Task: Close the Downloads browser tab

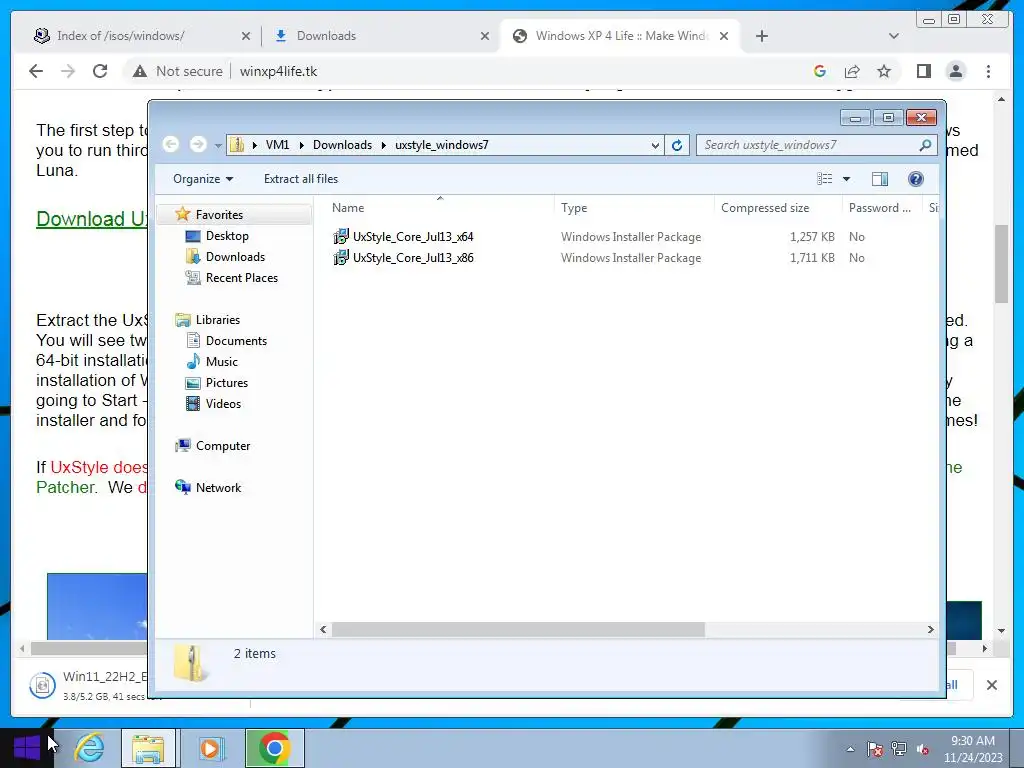Action: click(485, 36)
